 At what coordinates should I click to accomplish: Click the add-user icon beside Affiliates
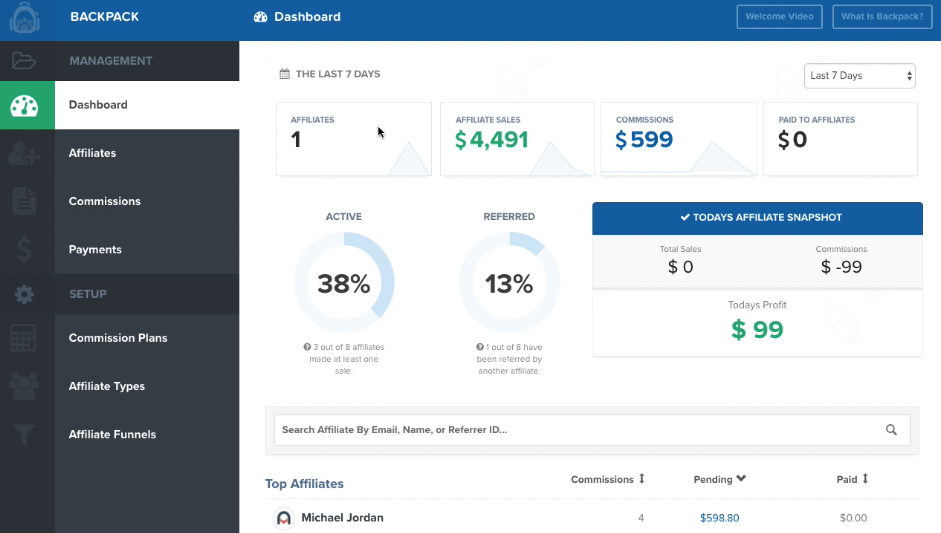pyautogui.click(x=24, y=154)
